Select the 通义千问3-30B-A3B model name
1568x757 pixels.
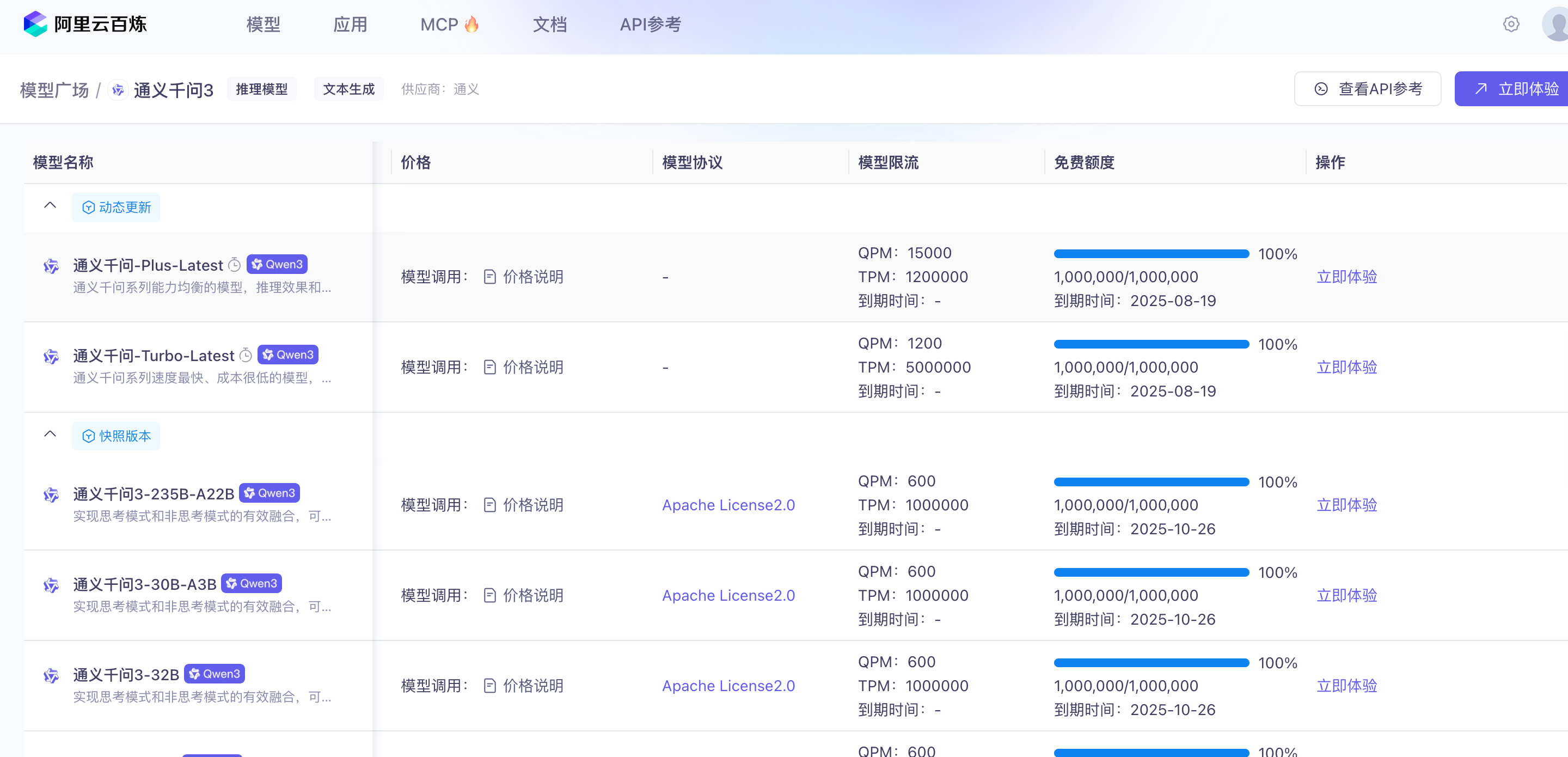pos(145,585)
